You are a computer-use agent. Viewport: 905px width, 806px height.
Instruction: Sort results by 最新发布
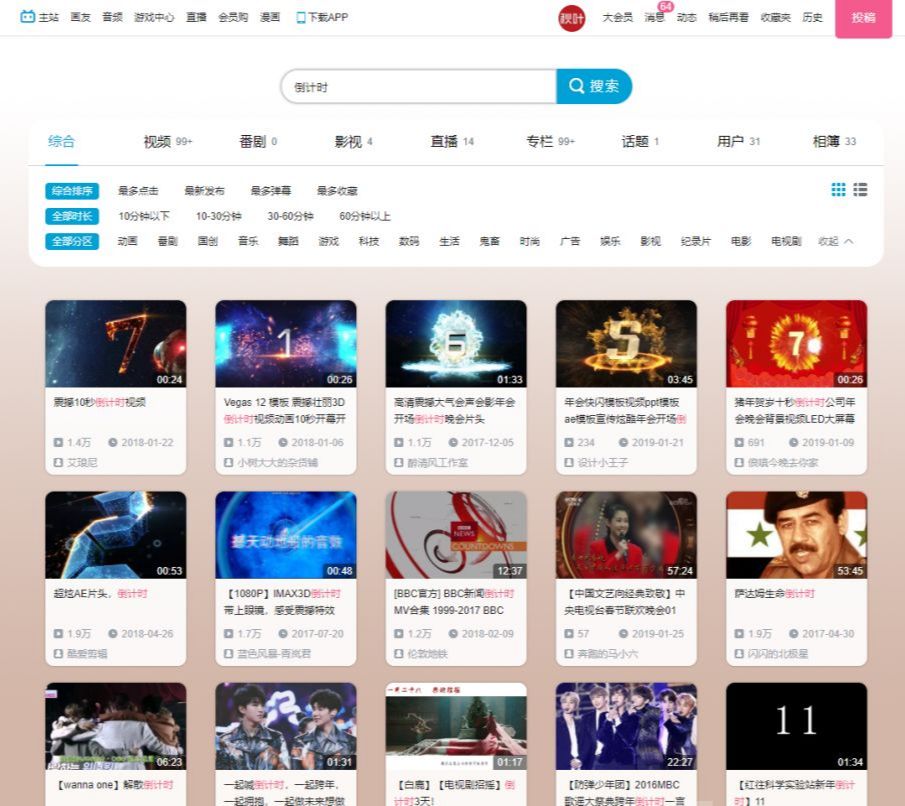204,191
